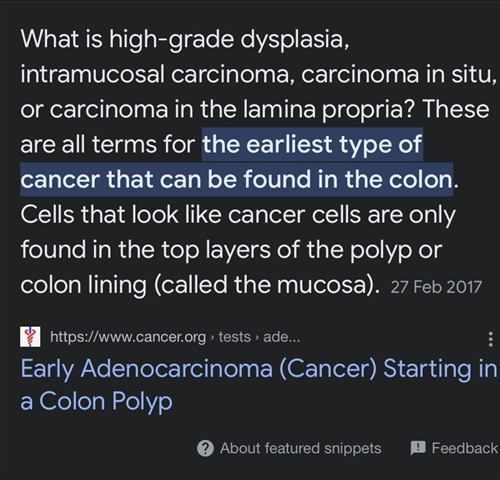Click the Feedback text link

click(x=464, y=448)
